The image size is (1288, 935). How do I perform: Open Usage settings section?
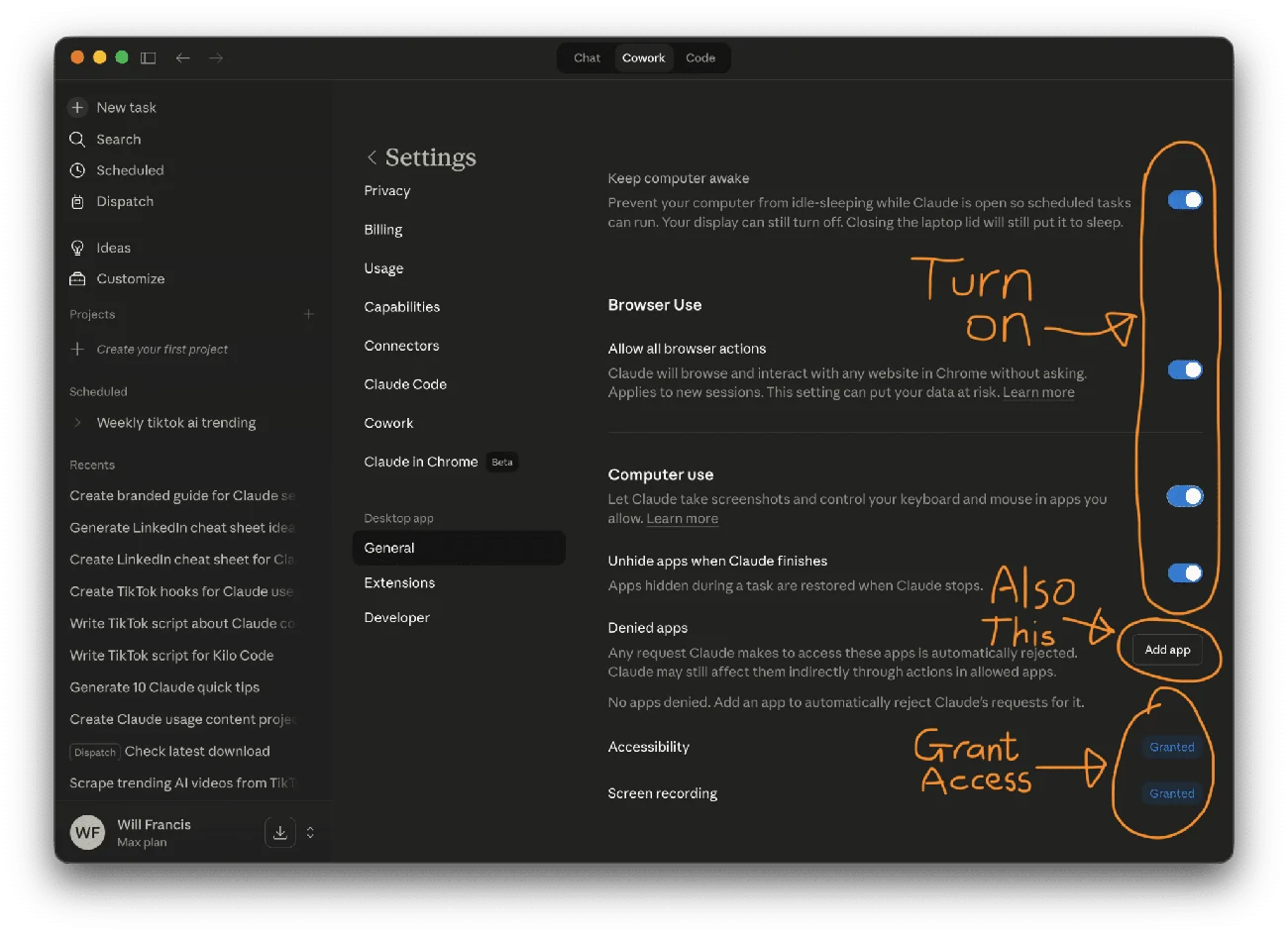coord(383,268)
